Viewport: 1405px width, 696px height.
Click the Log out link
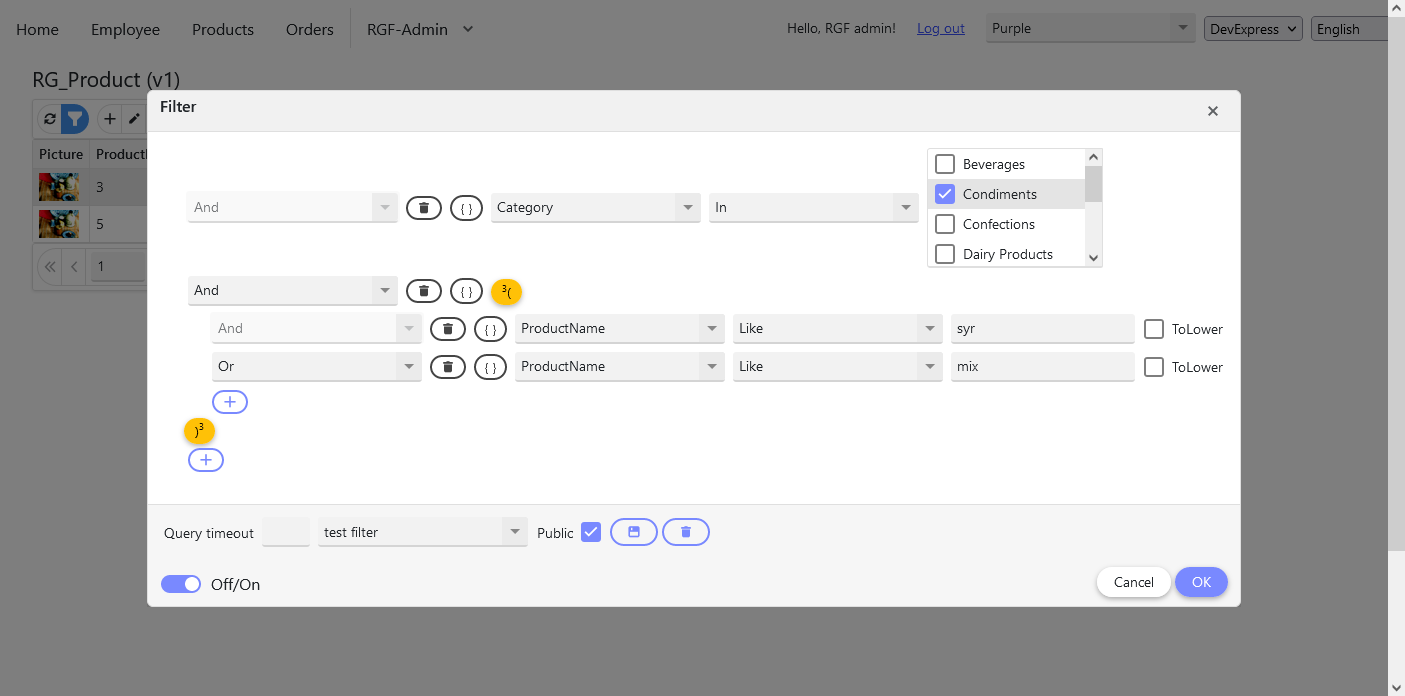pyautogui.click(x=940, y=29)
